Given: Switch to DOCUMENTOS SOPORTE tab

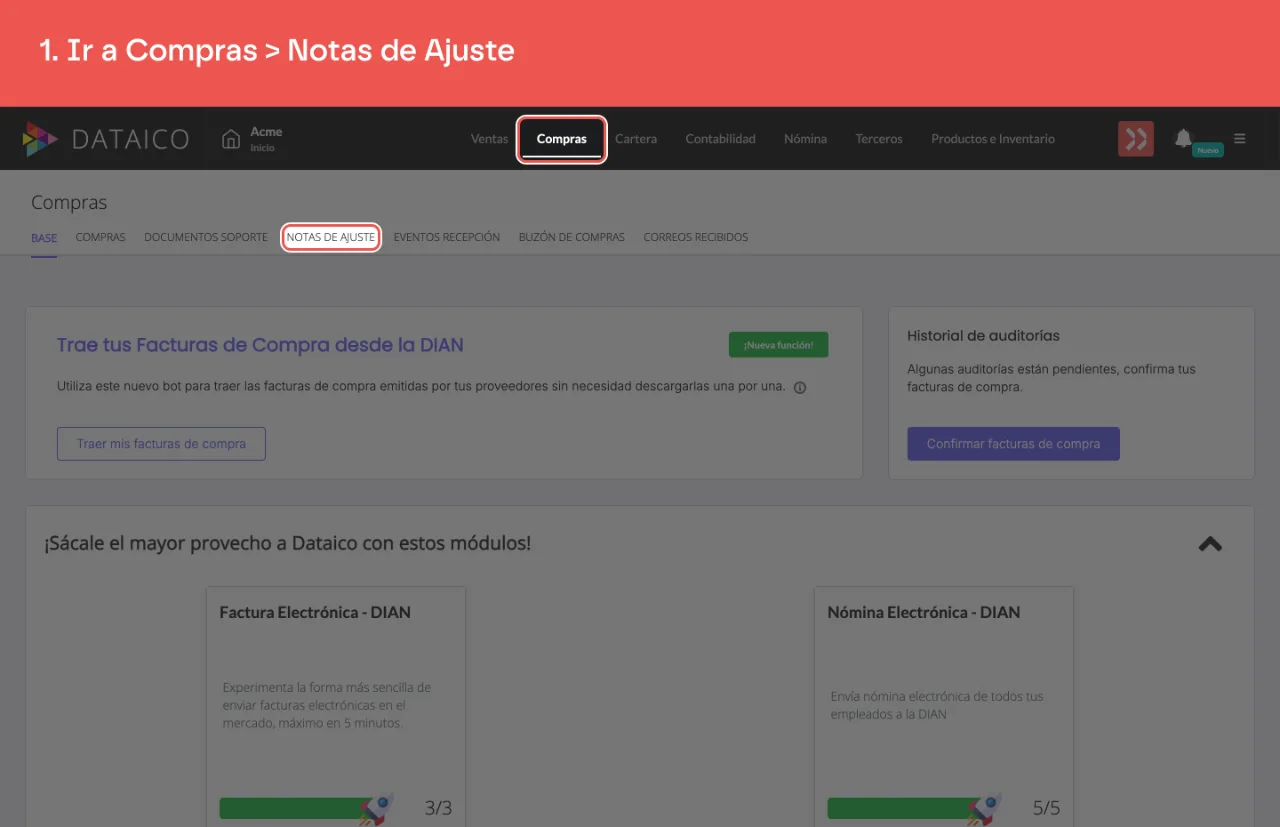Looking at the screenshot, I should click(x=206, y=238).
